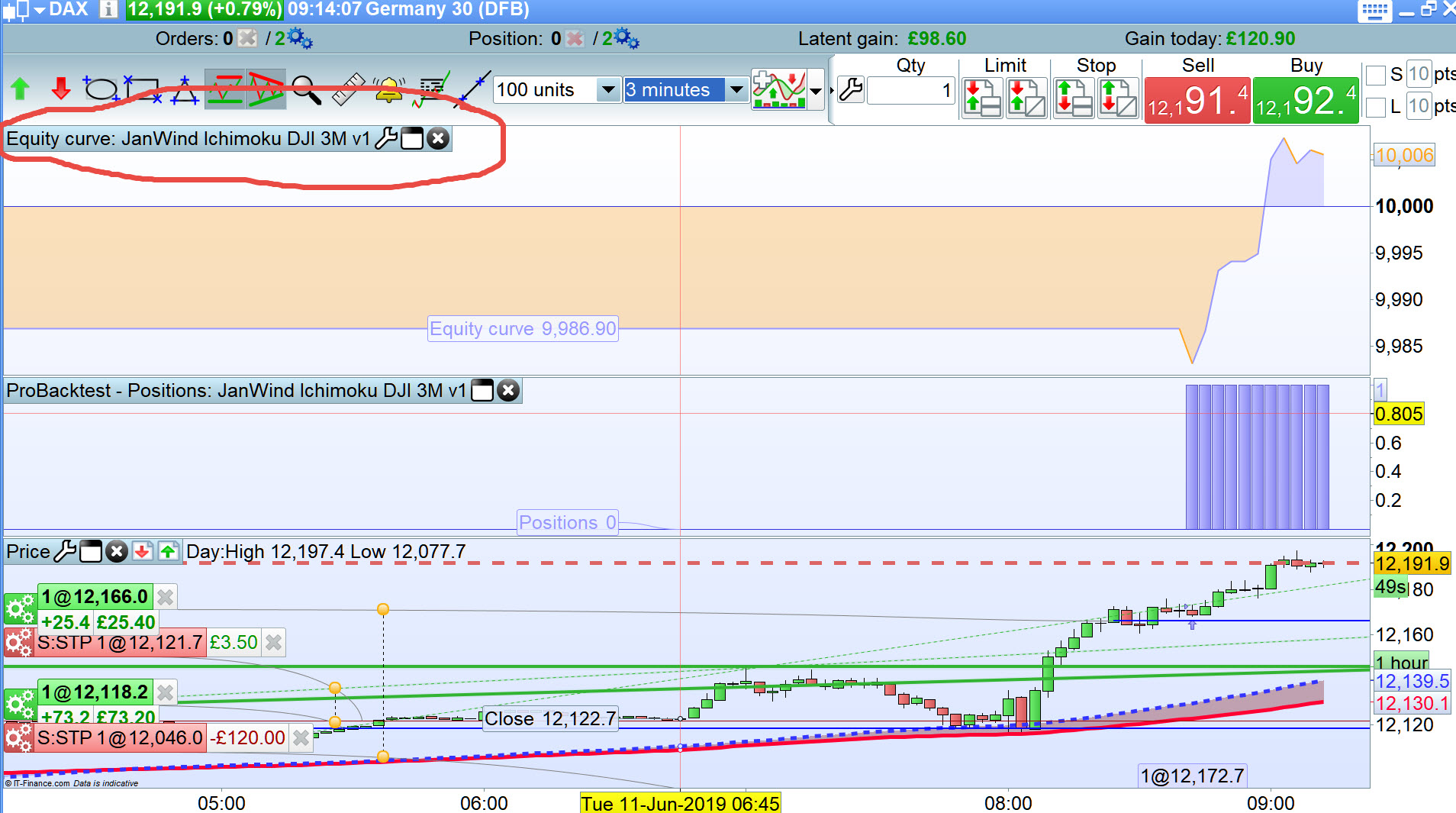
Task: Open gears for S:STP 1@12,046.0 order
Action: click(x=19, y=738)
